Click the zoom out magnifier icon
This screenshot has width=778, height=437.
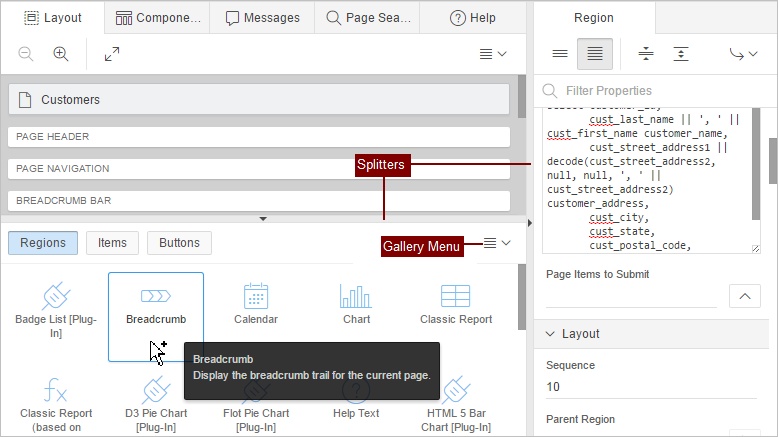pyautogui.click(x=26, y=54)
